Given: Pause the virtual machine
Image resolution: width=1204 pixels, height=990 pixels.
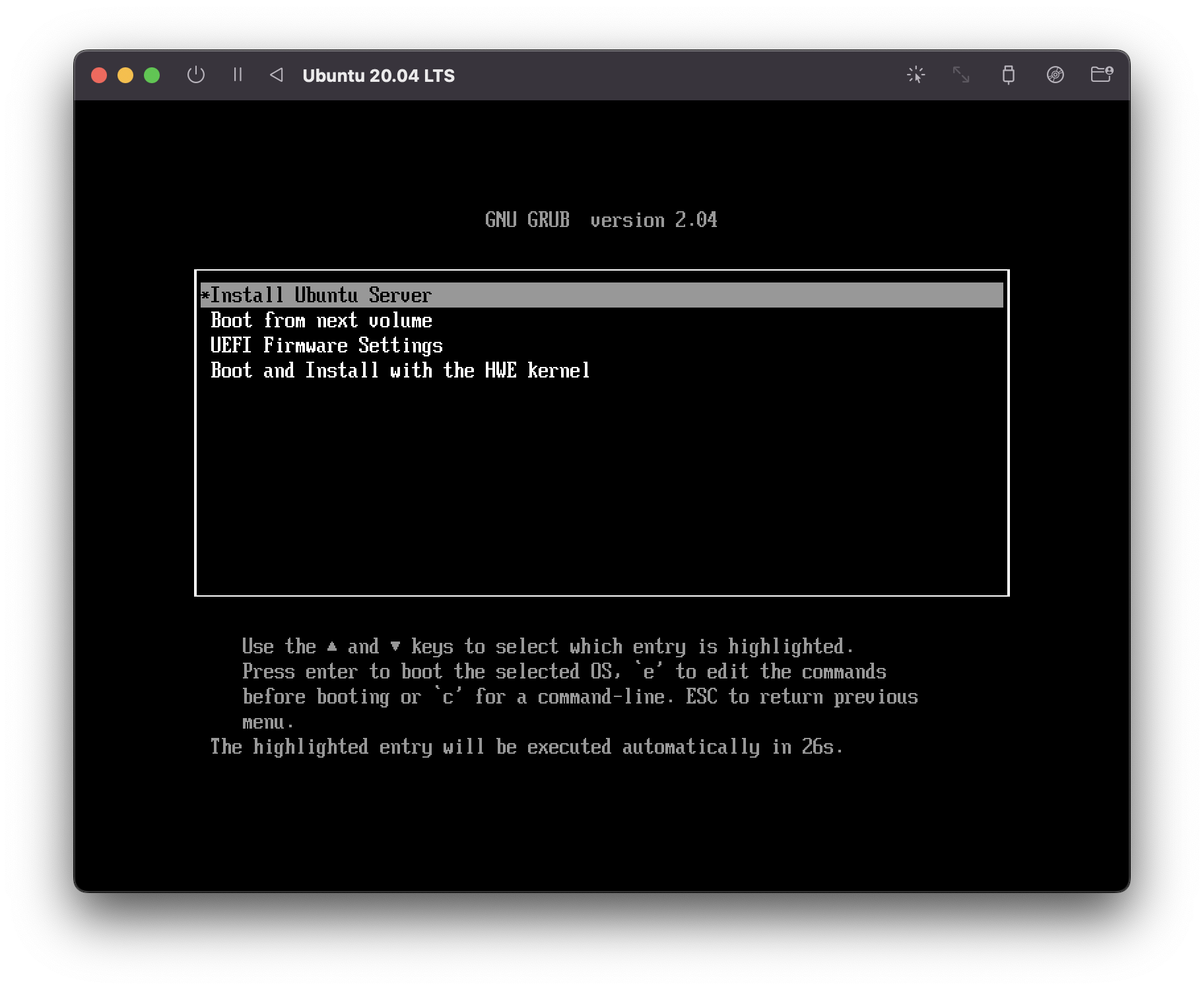Looking at the screenshot, I should click(238, 75).
